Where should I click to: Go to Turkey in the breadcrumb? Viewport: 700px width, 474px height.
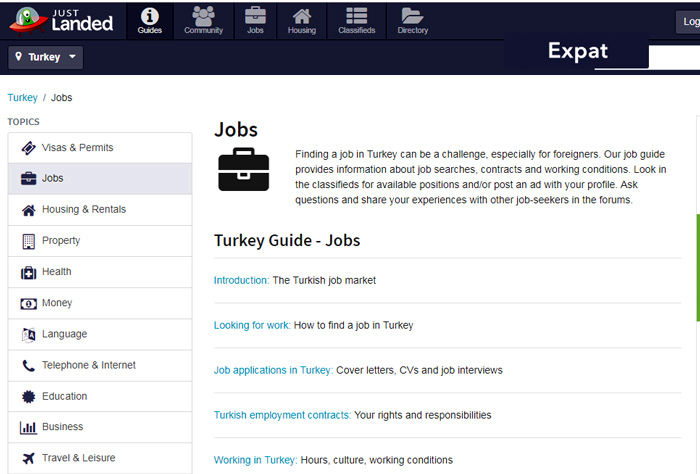pos(22,98)
